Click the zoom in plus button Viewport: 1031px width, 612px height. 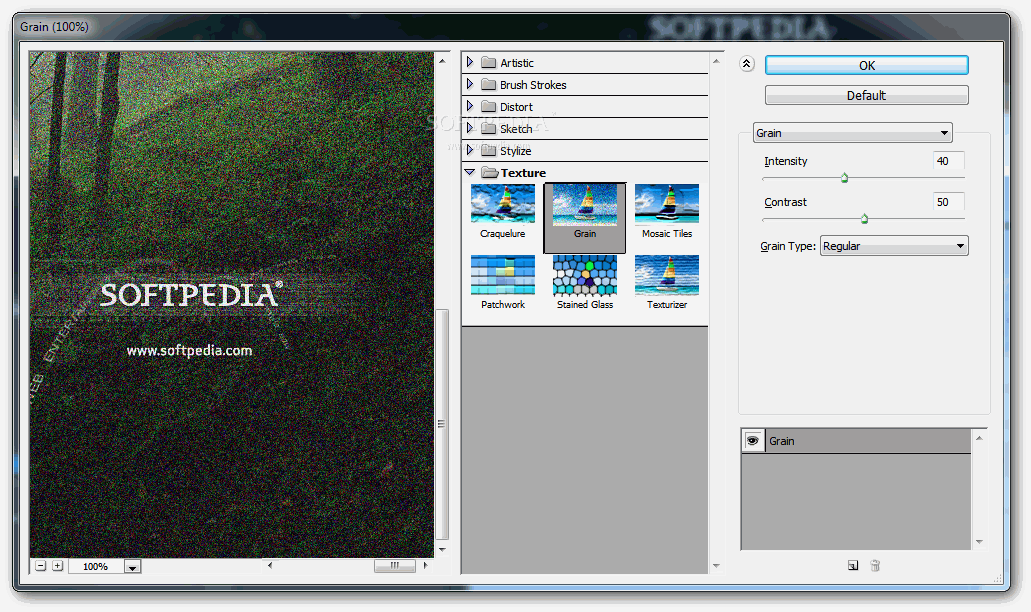[58, 566]
